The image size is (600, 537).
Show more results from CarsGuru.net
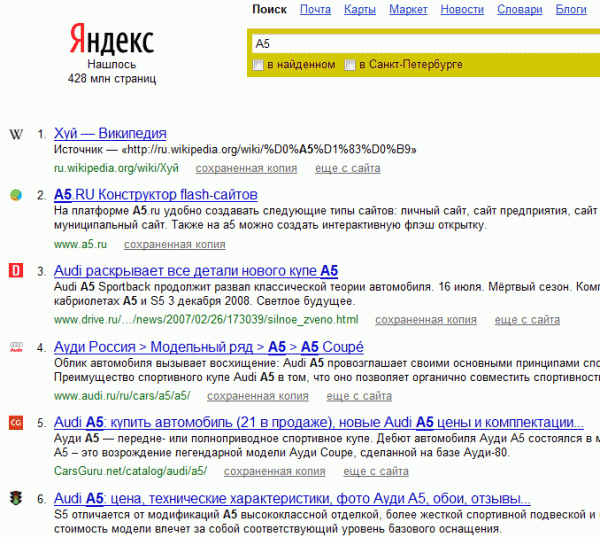[376, 471]
